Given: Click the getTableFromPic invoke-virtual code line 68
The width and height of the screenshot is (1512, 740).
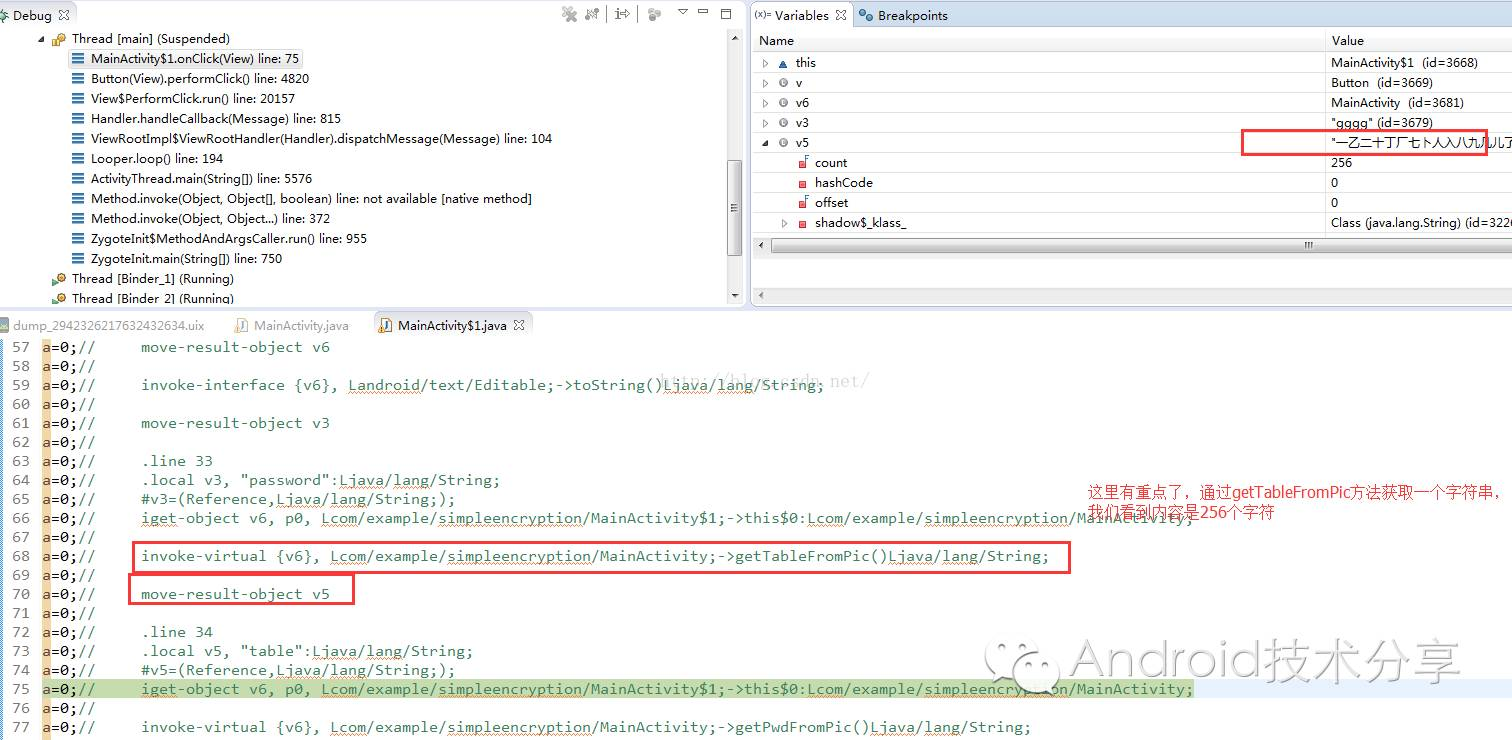Looking at the screenshot, I should point(595,556).
